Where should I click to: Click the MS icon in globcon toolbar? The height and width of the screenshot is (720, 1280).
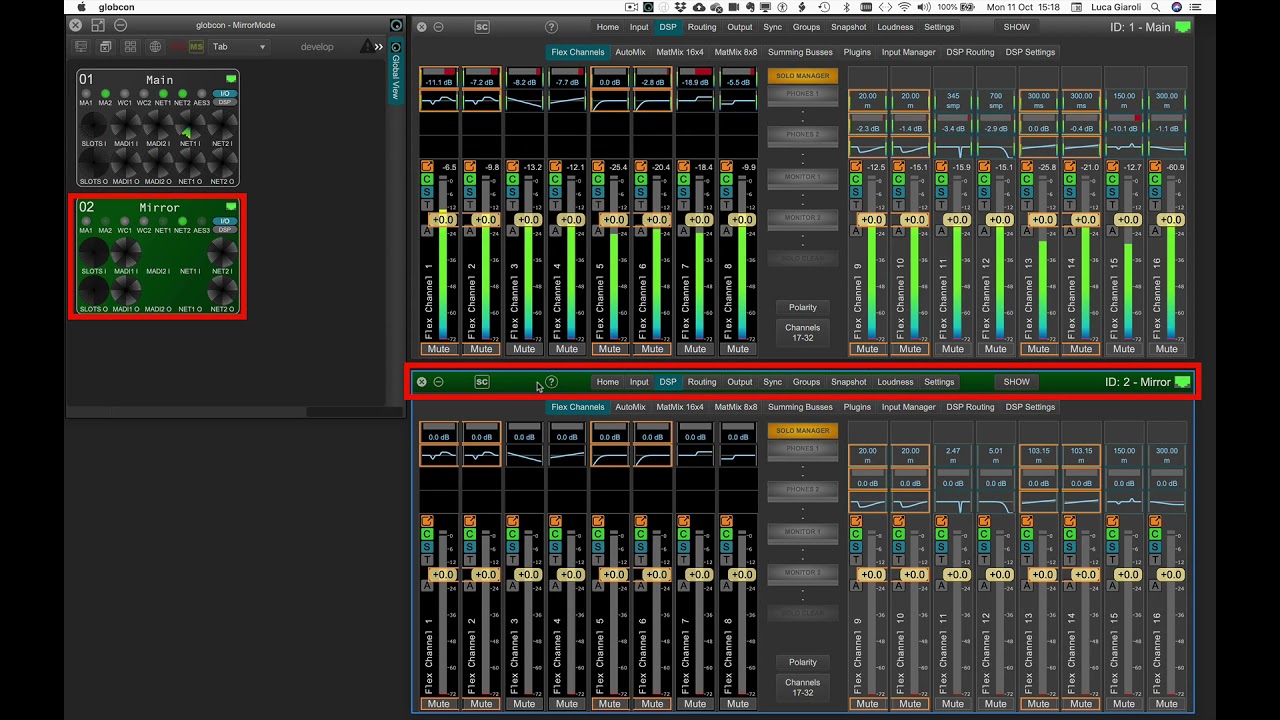click(x=196, y=47)
